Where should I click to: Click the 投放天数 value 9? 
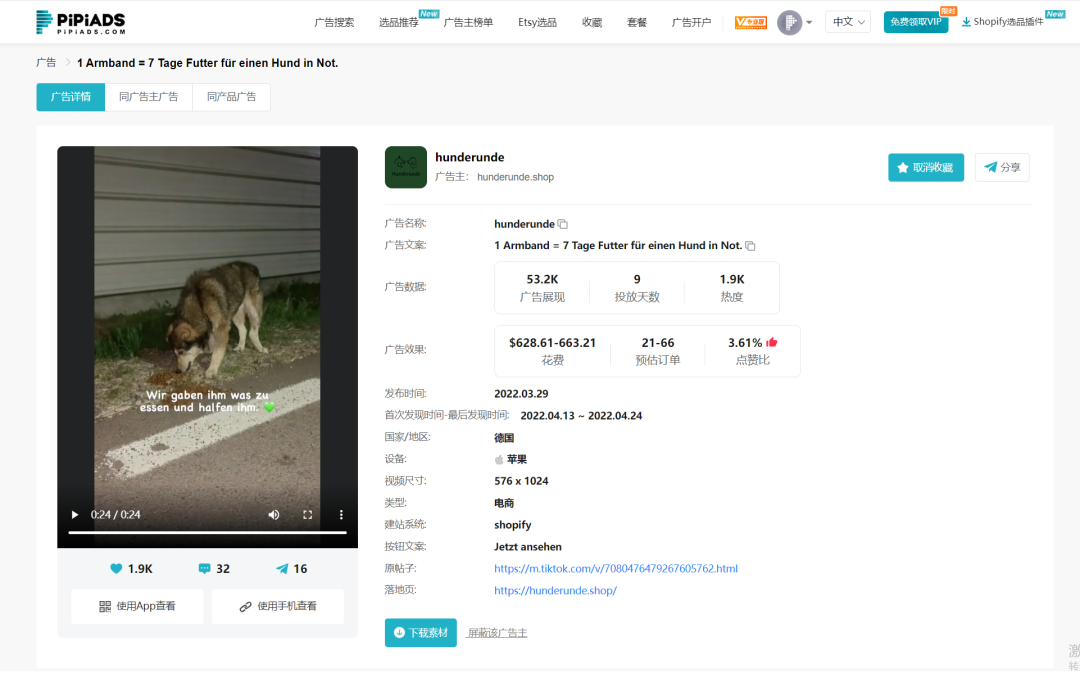pos(637,280)
